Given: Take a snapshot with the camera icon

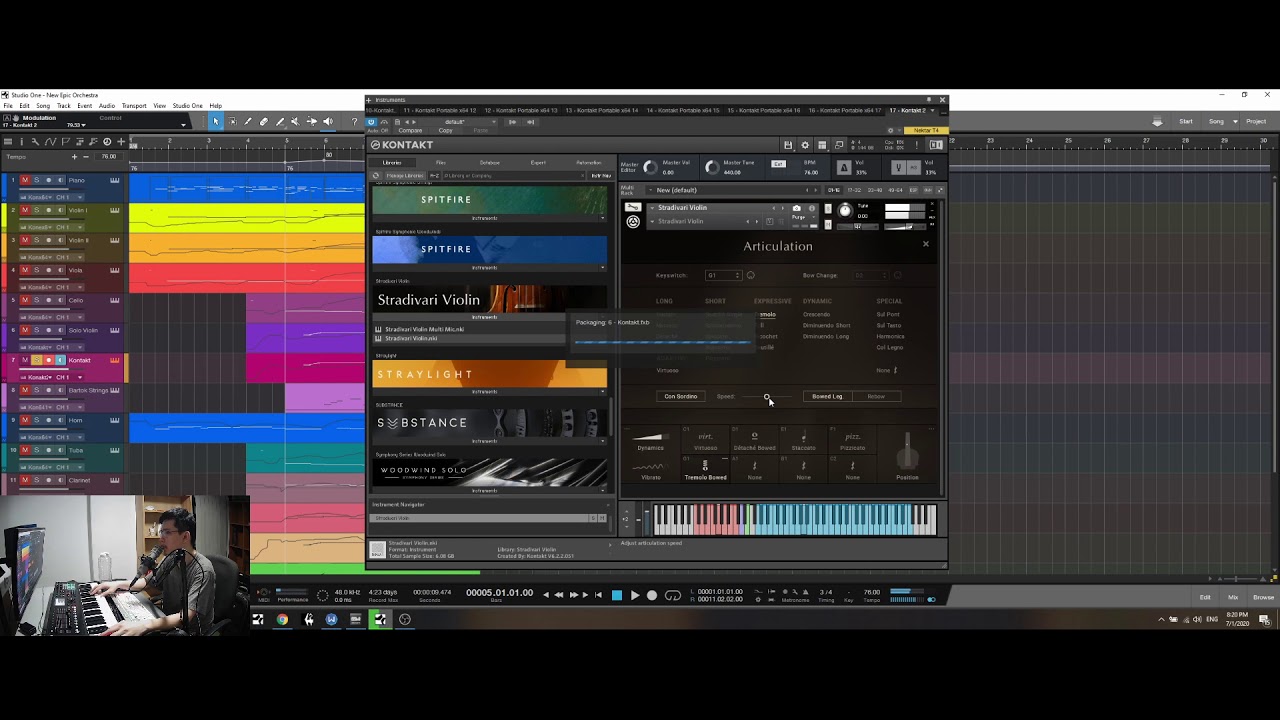Looking at the screenshot, I should [x=796, y=208].
